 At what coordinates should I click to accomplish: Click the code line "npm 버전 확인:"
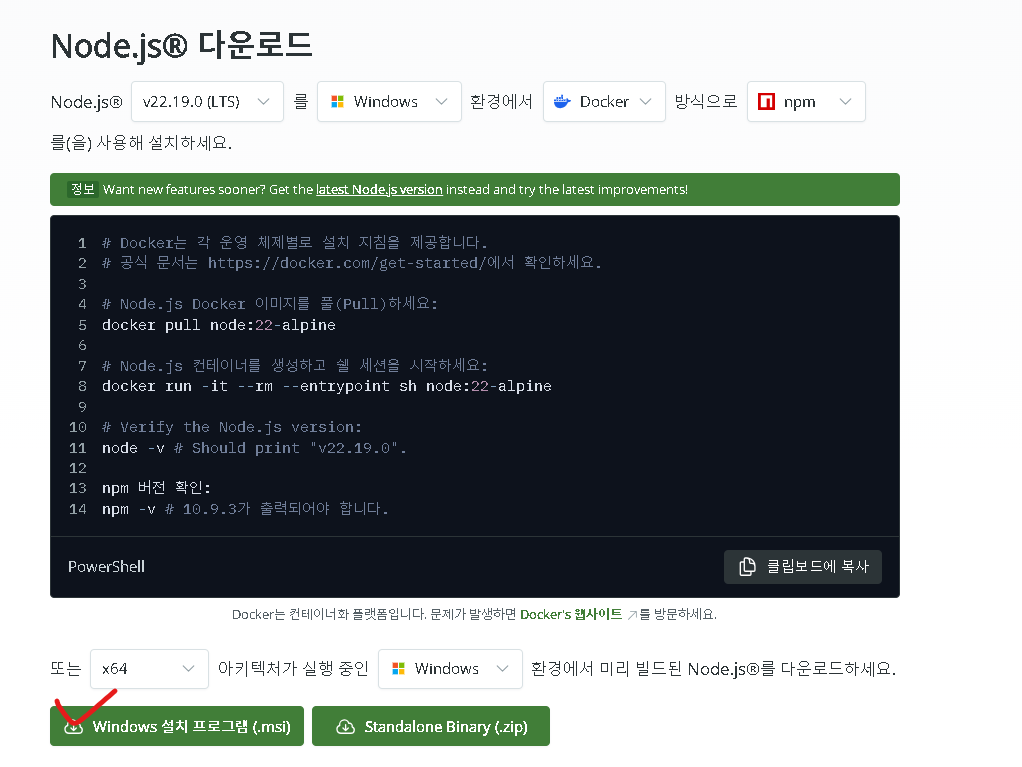point(156,488)
